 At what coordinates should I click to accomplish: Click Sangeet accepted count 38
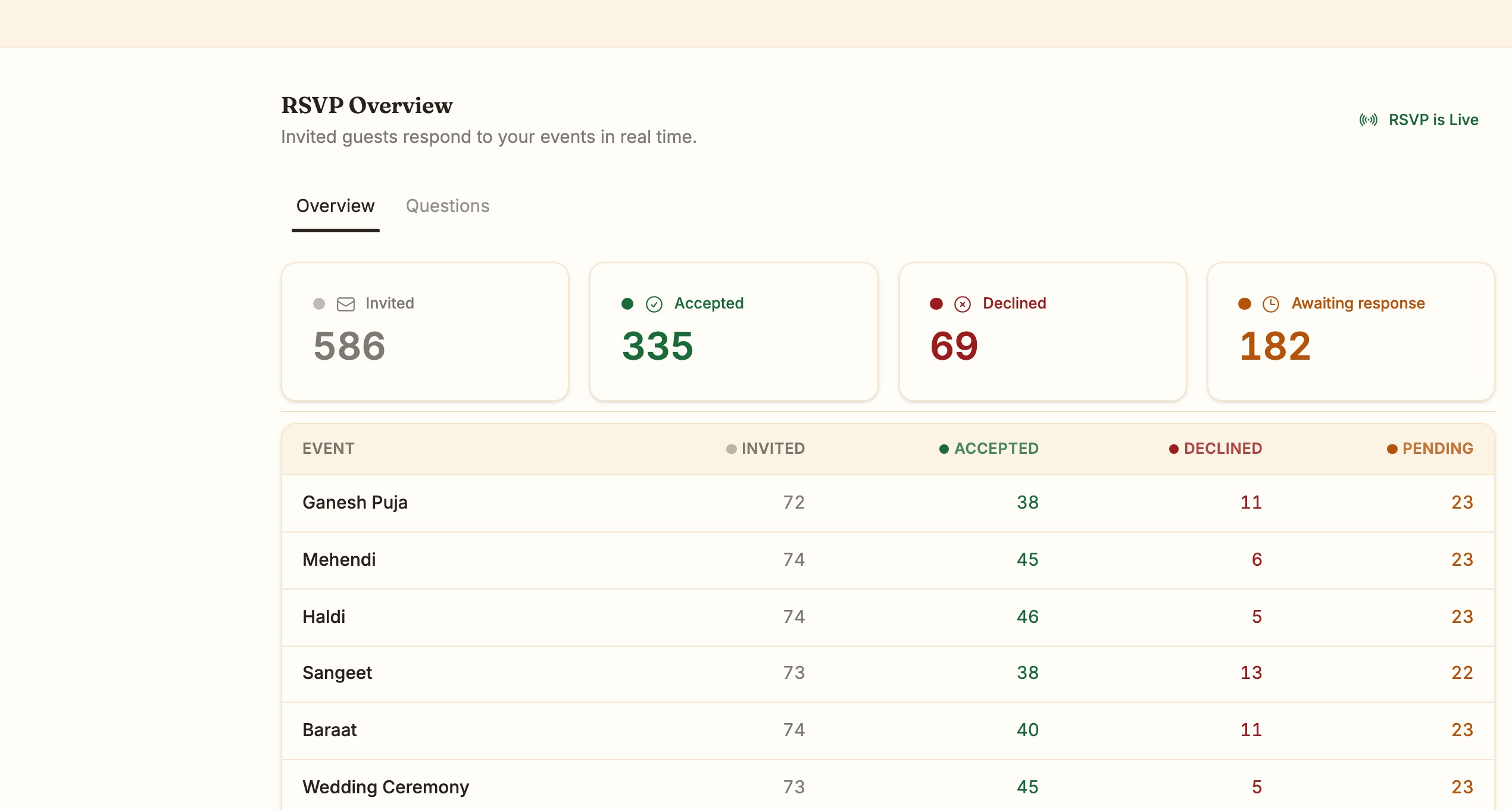click(1028, 673)
